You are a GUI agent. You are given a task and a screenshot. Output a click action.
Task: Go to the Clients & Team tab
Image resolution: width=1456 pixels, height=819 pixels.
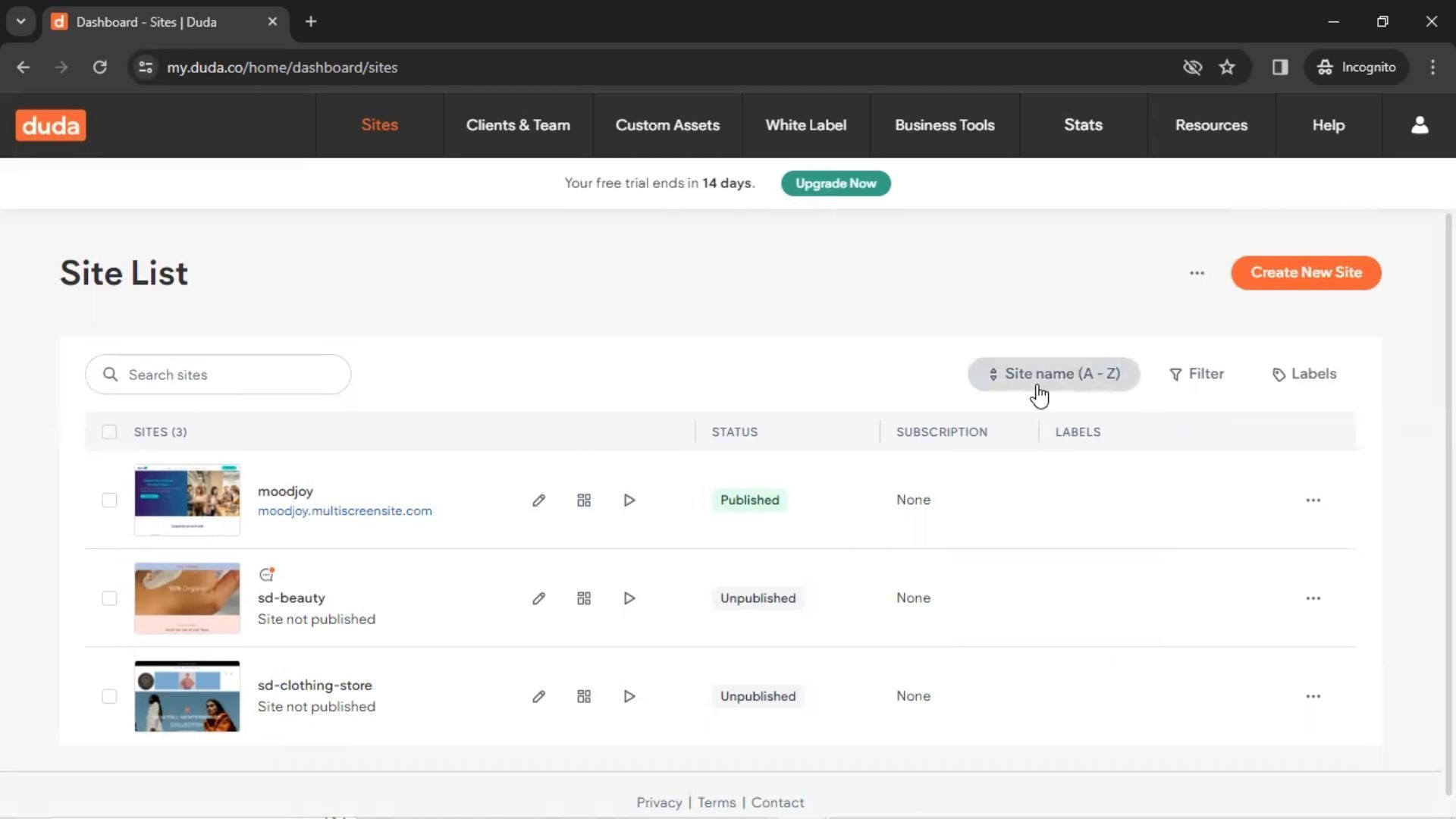[x=518, y=125]
